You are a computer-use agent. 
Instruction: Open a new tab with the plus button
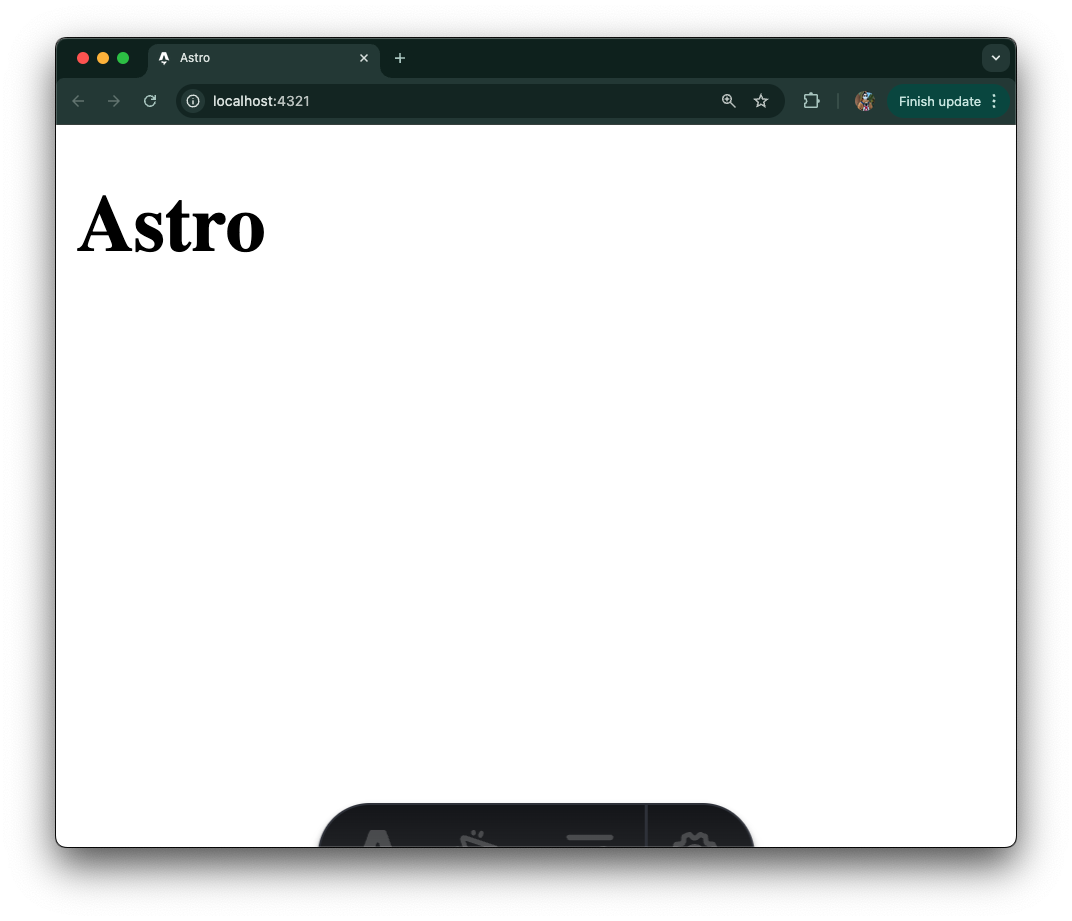(400, 58)
